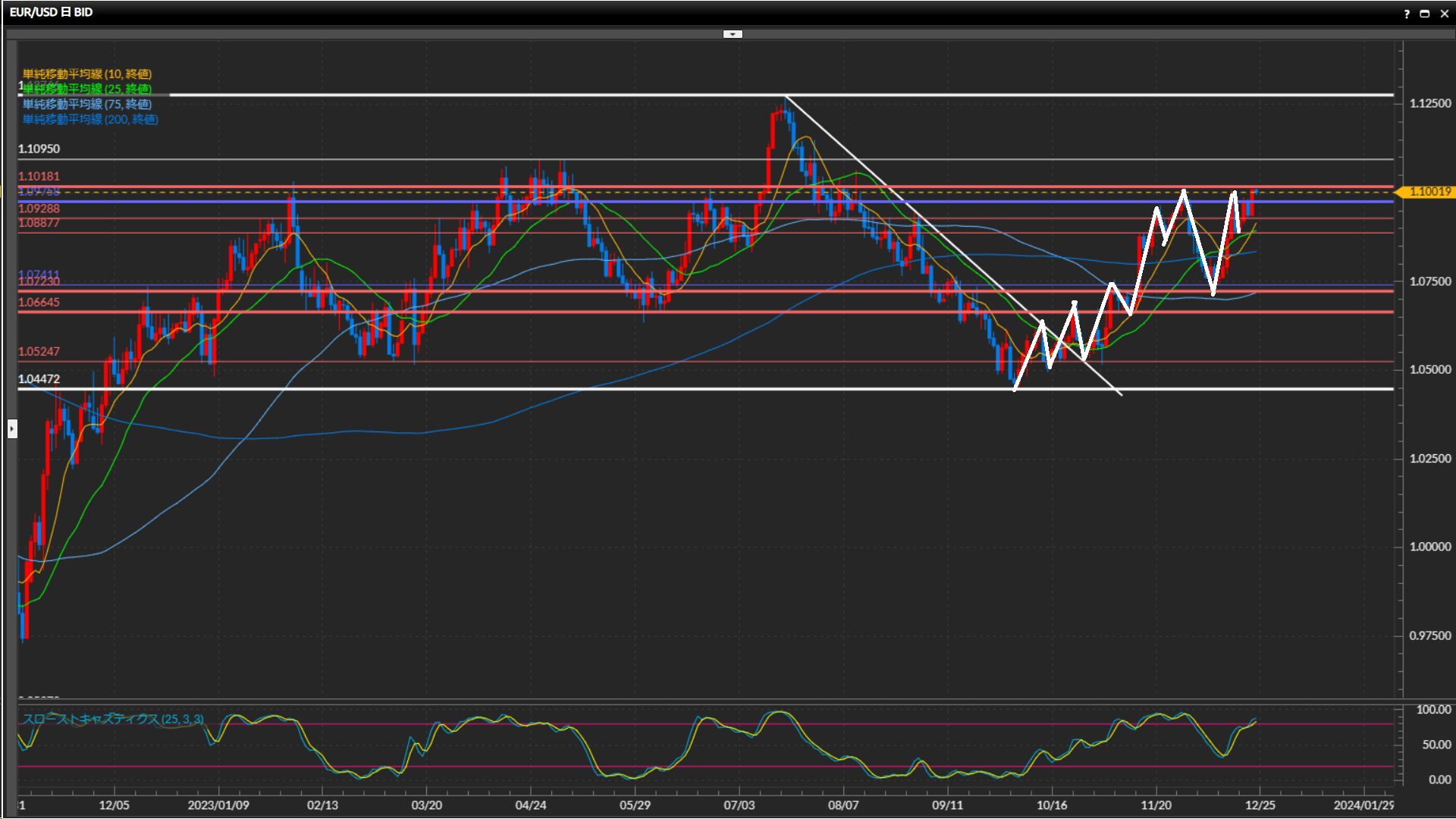Click the 1.10950 horizontal line label

39,149
